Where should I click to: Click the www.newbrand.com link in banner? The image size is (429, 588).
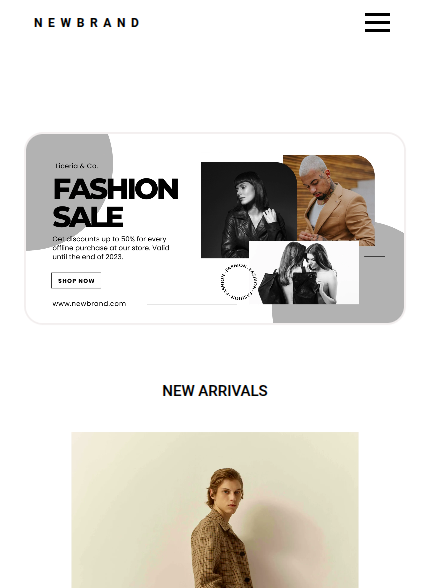[89, 303]
